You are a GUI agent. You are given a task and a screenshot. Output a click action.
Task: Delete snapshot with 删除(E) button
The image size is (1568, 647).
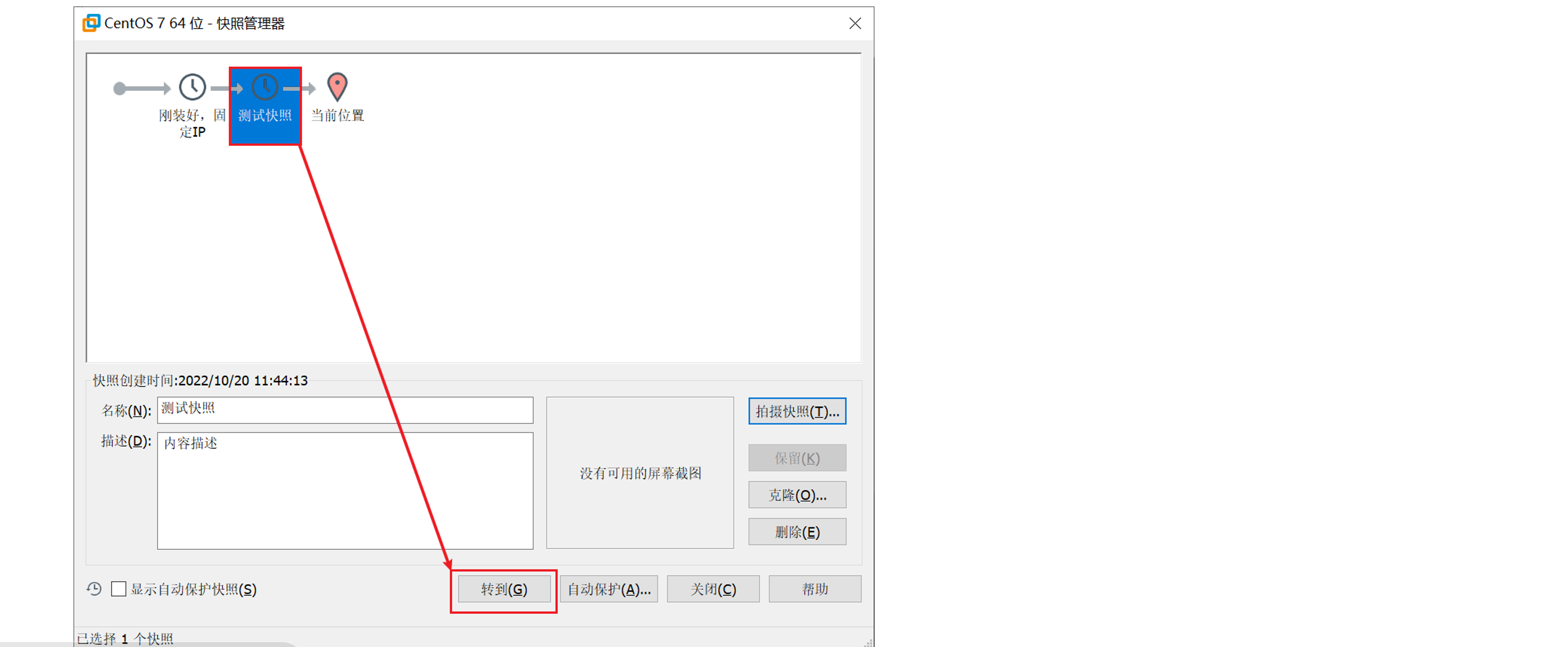797,531
